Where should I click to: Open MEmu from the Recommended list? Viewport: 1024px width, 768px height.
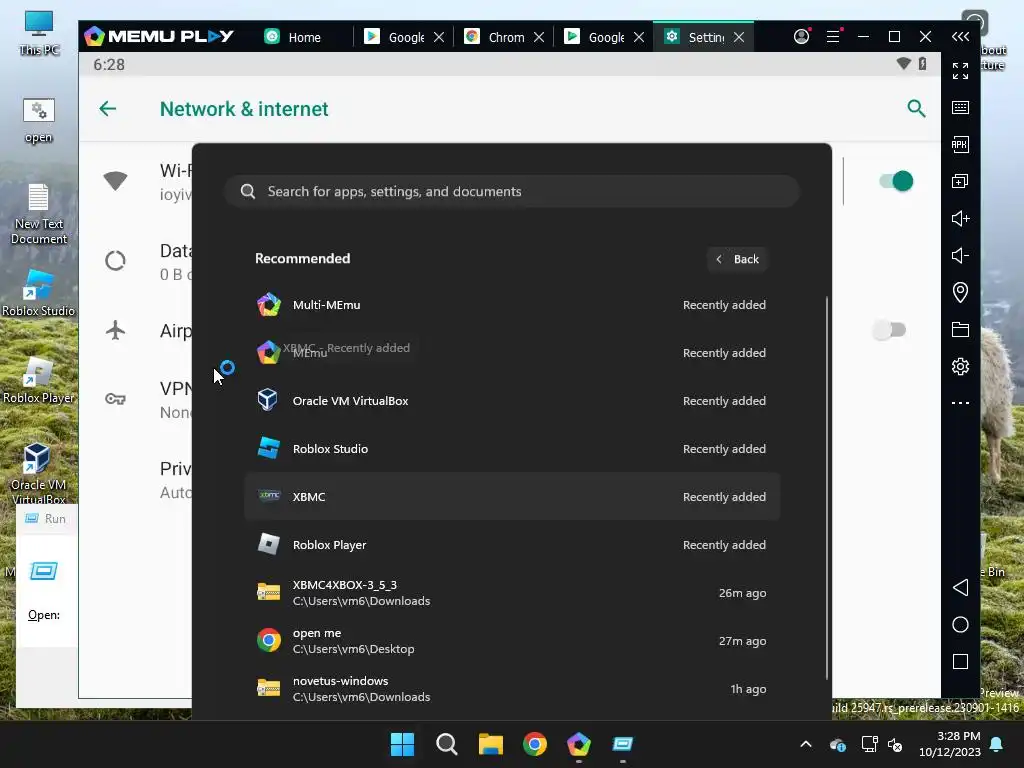[x=512, y=353]
